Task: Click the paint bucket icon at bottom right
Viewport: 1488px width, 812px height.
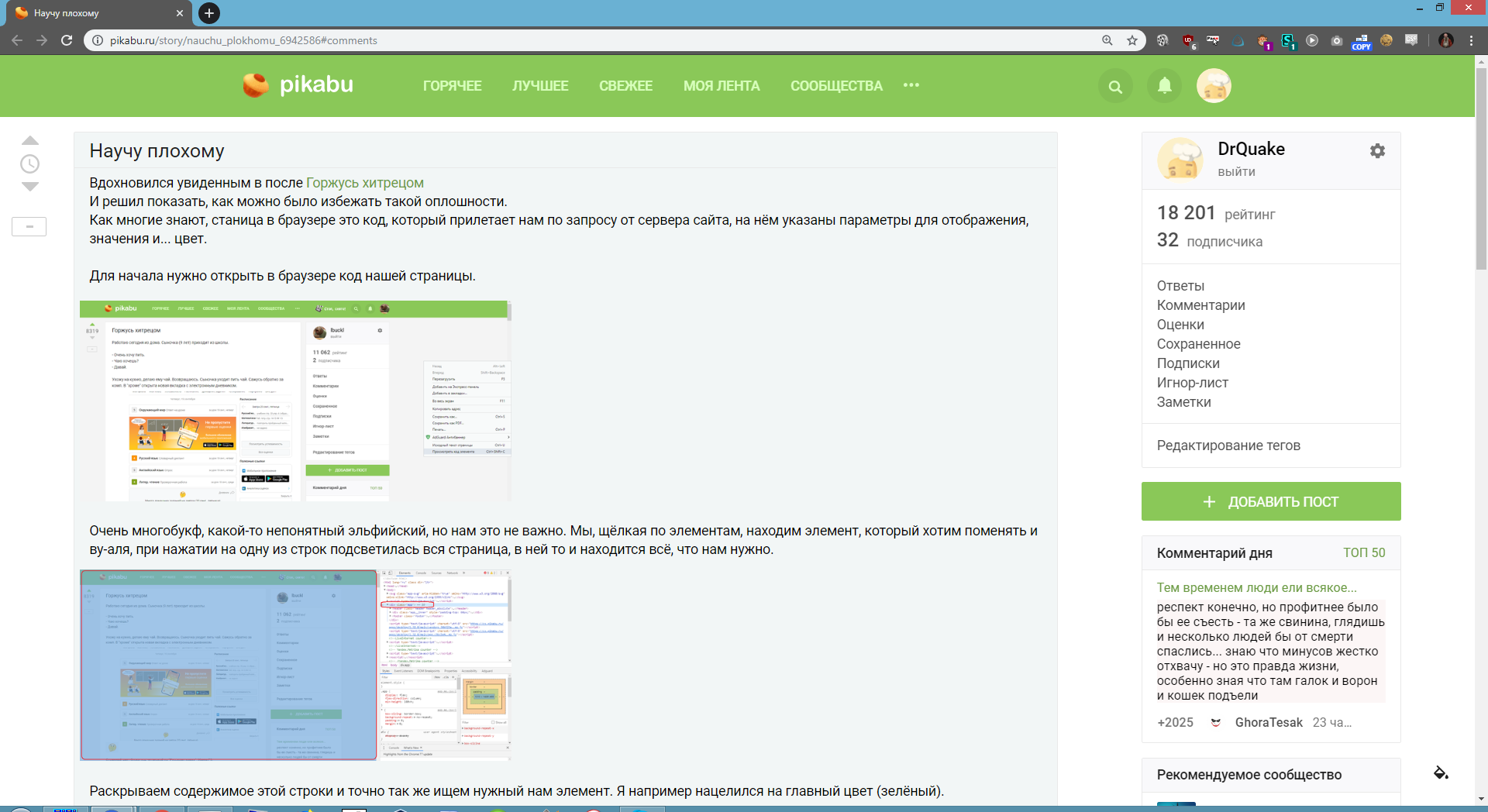Action: click(x=1441, y=772)
